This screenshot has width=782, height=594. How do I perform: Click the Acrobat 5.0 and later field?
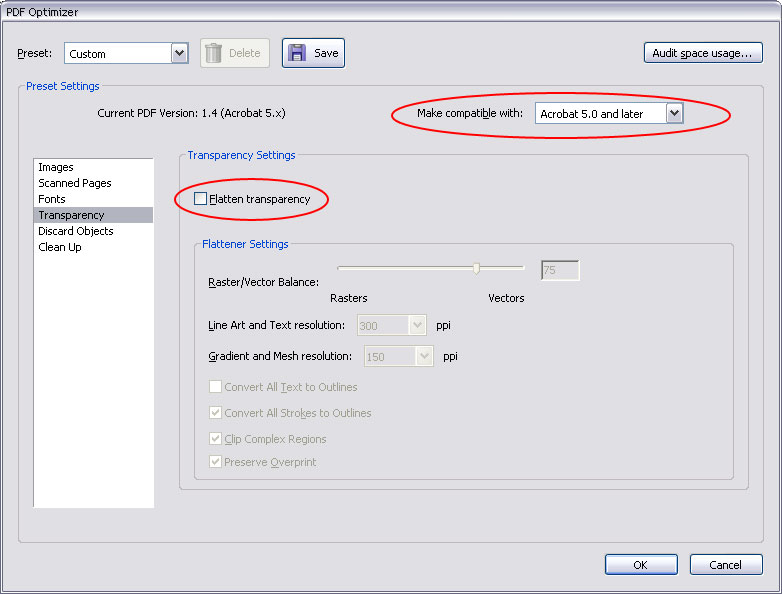608,113
